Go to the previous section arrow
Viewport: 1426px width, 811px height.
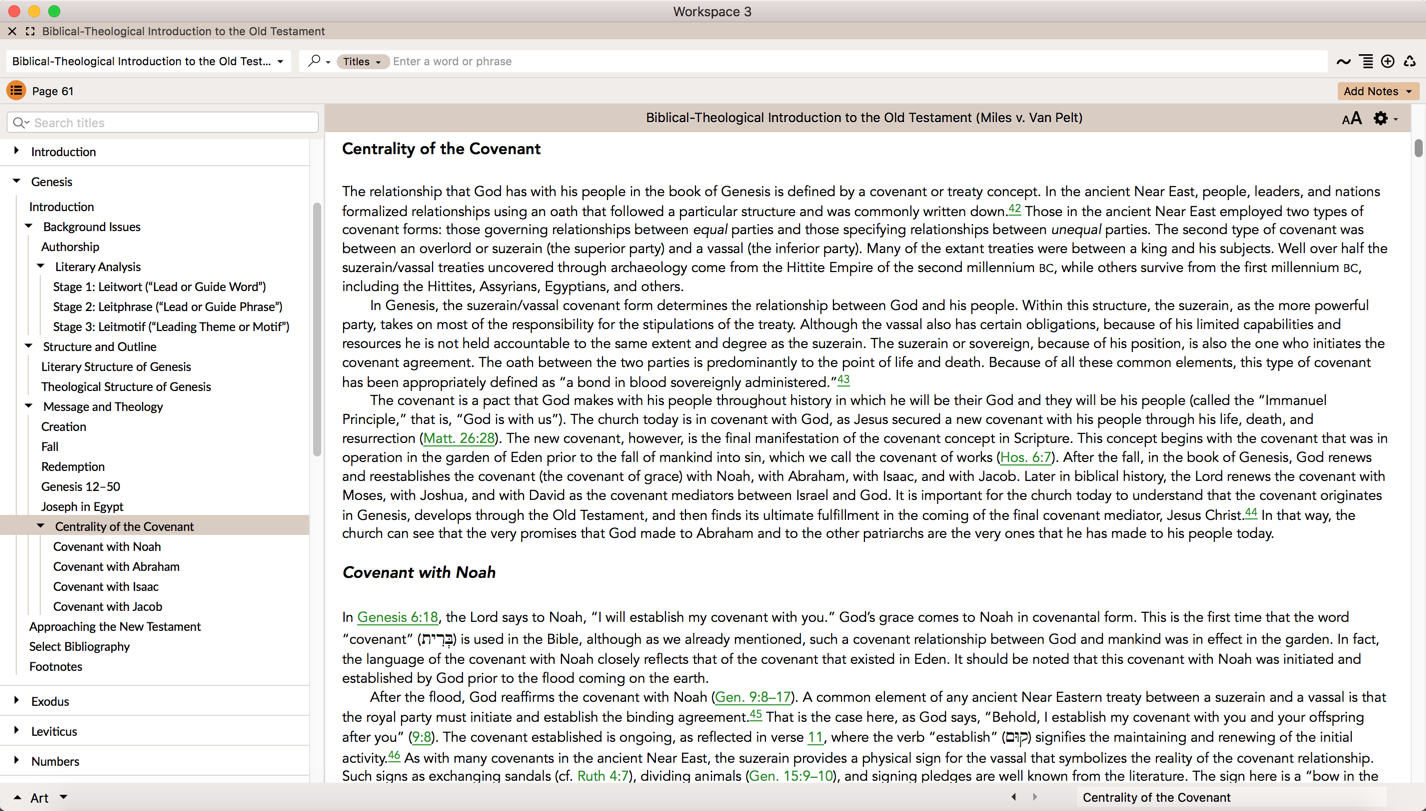click(1014, 797)
